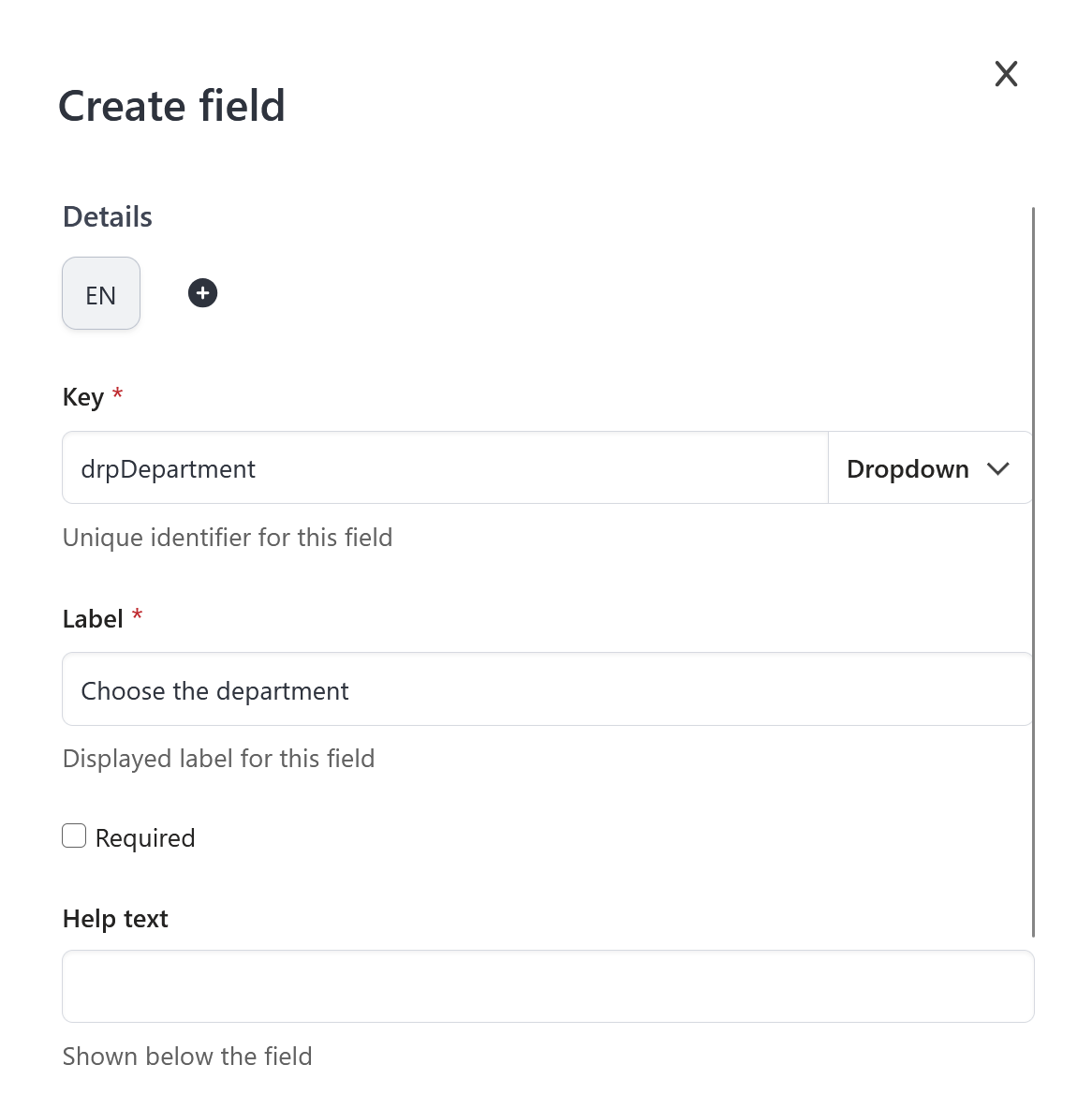Open the Dropdown field type selector
Screen dimensions: 1092x1109
pos(907,468)
